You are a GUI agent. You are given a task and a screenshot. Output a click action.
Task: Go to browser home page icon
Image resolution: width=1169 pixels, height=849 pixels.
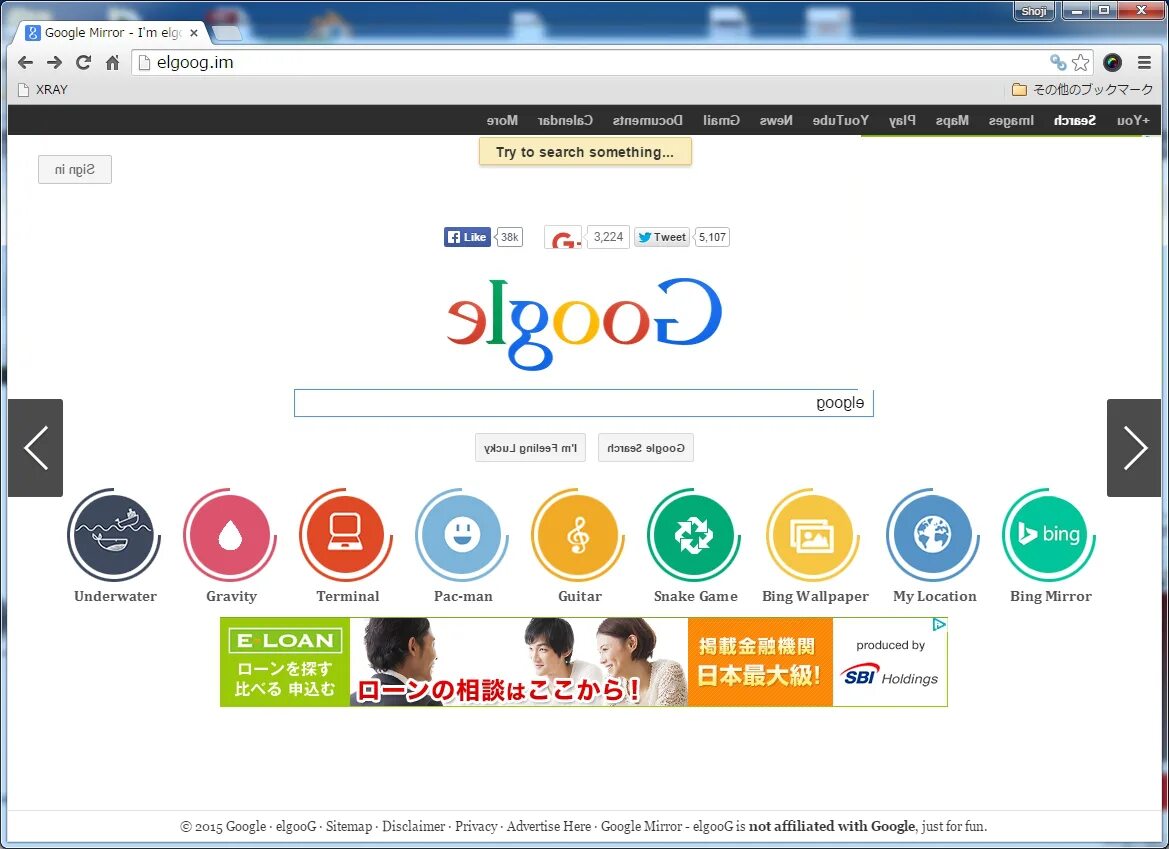(x=113, y=63)
